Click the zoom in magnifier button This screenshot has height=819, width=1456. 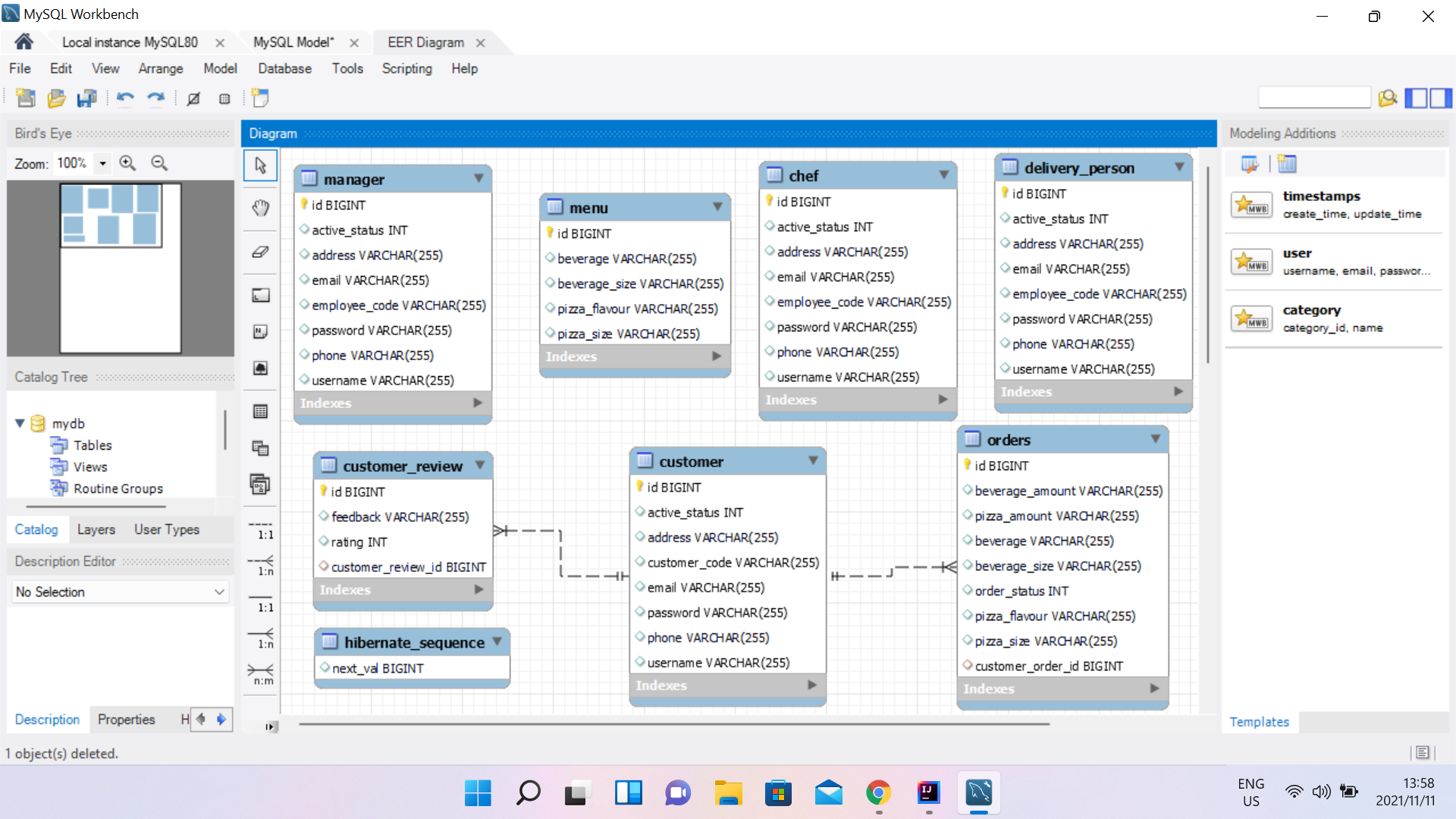click(127, 162)
